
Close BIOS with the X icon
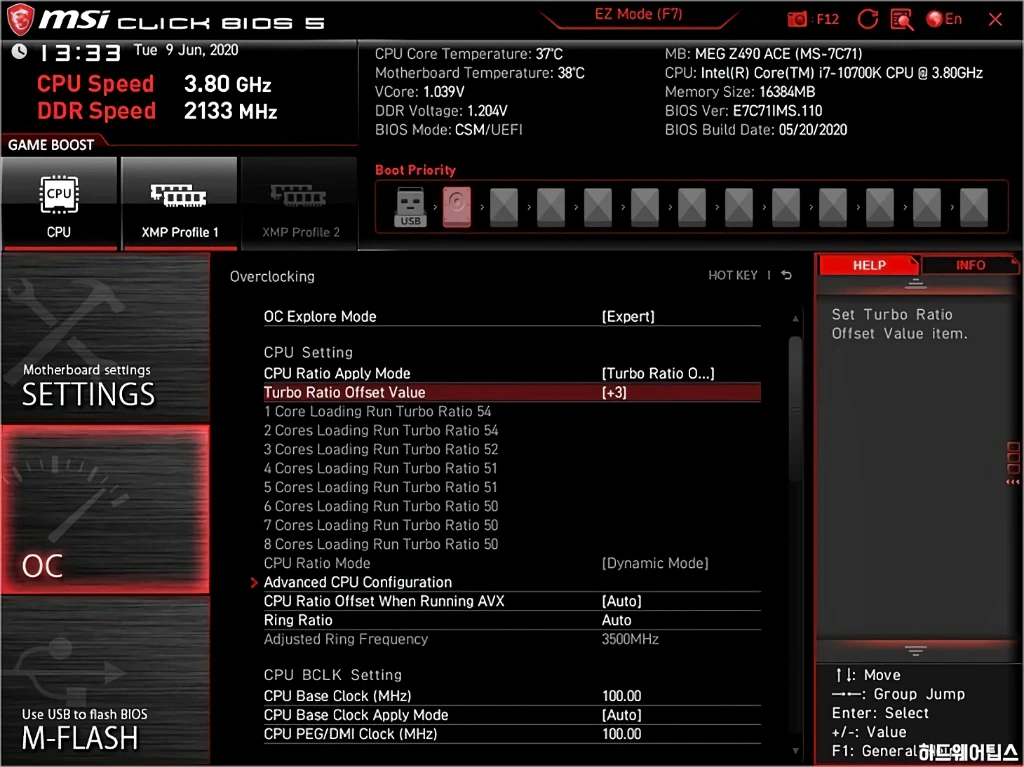pos(995,20)
